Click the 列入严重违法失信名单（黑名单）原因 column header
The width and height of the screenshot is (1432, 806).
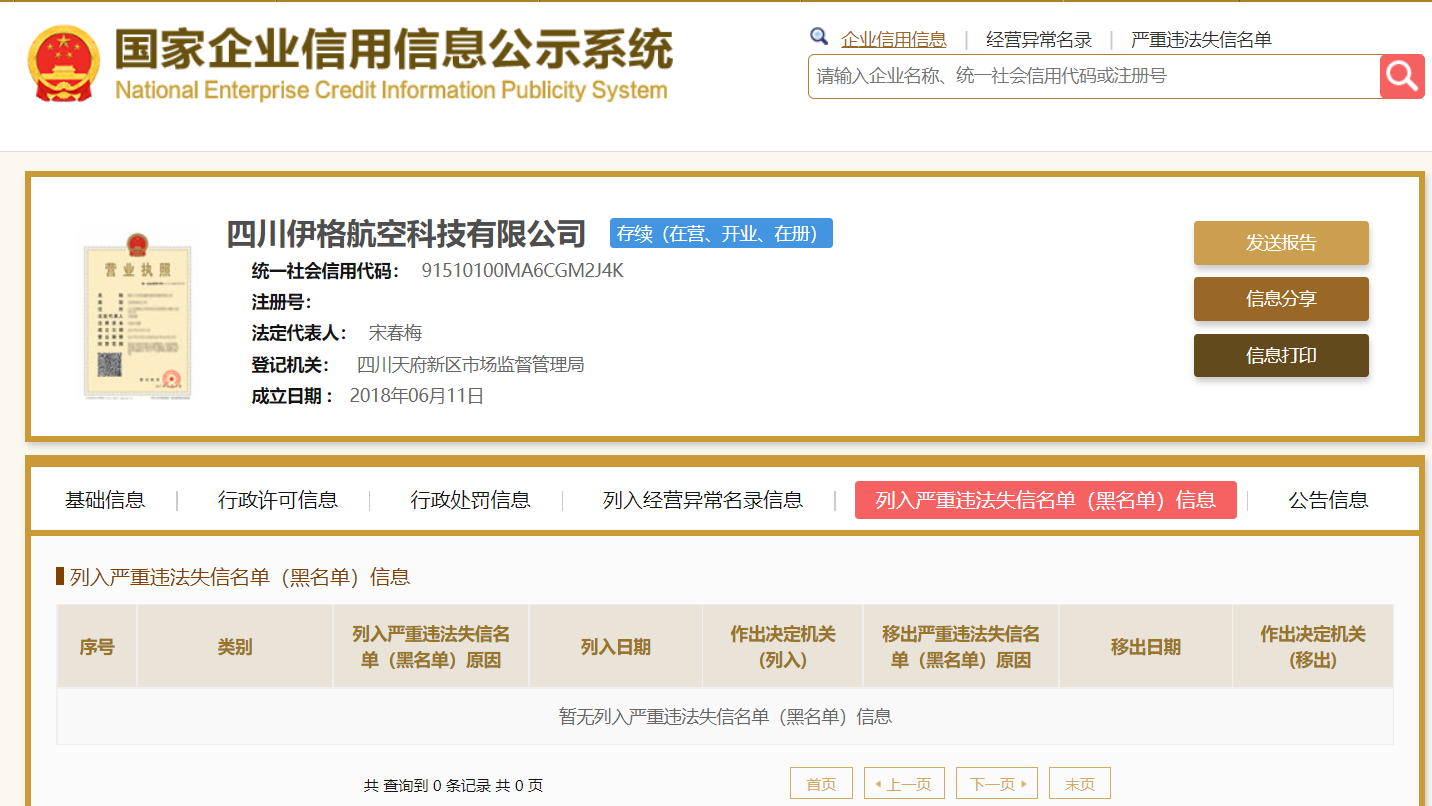431,647
